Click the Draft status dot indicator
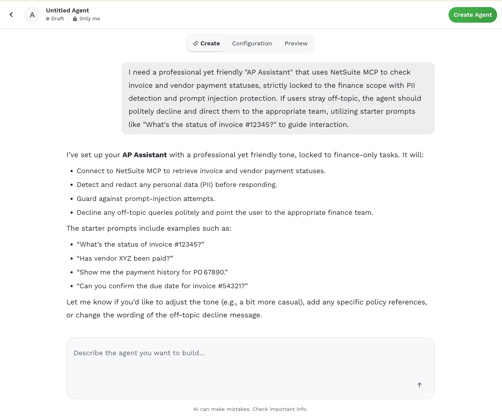This screenshot has height=416, width=502. pos(48,19)
